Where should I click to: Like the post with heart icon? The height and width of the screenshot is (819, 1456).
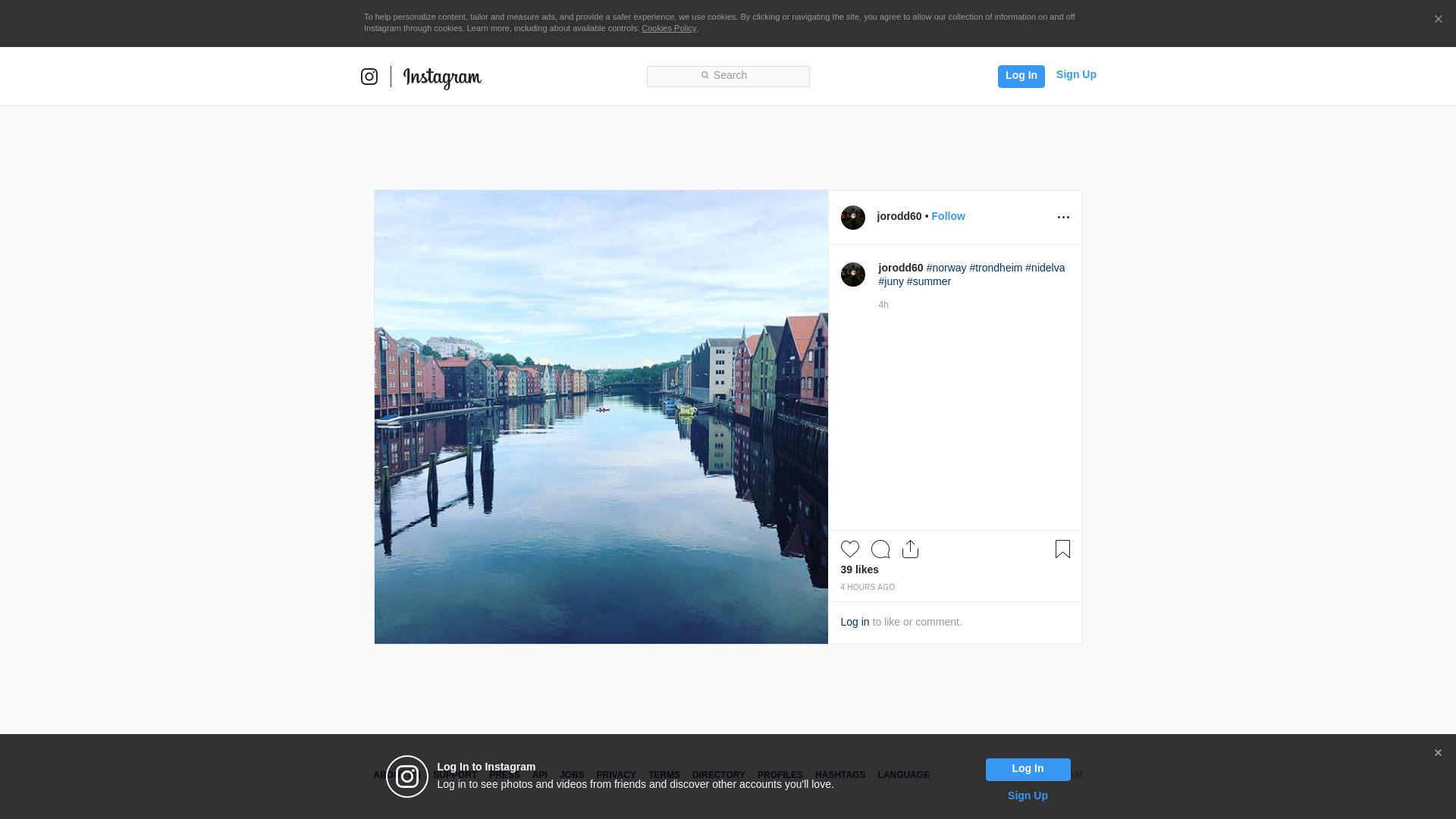849,549
